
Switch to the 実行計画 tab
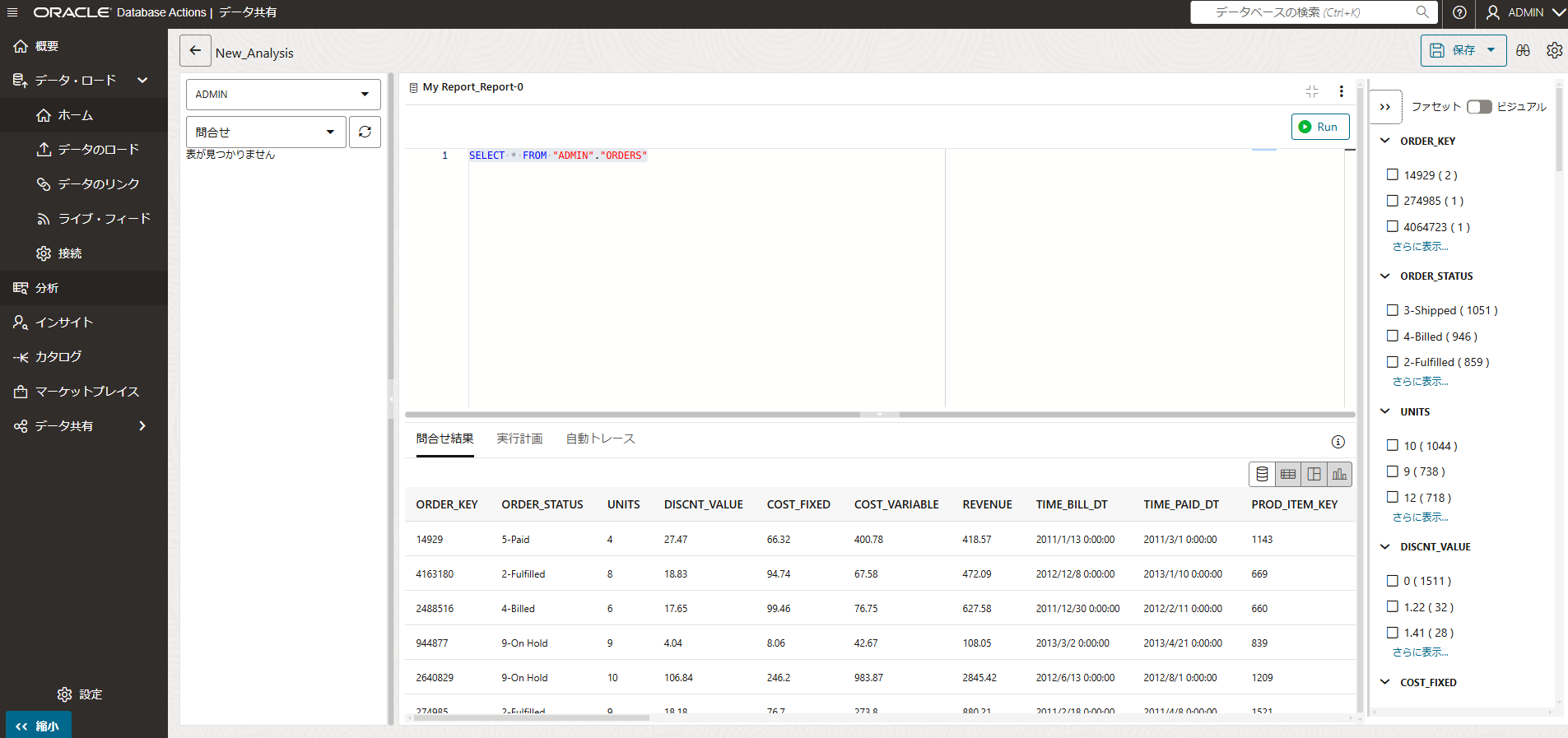pyautogui.click(x=519, y=439)
